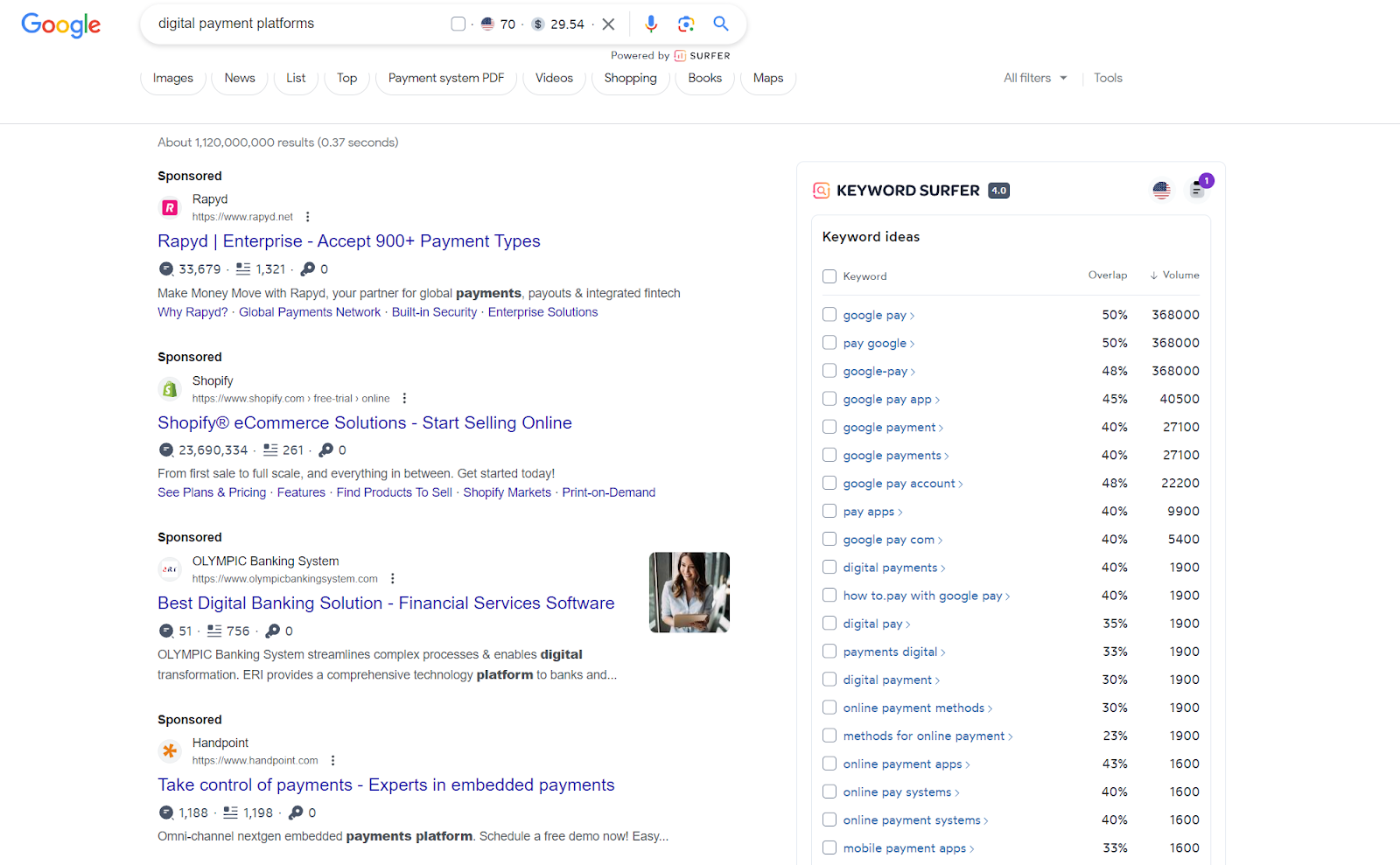Open the three-dot menu for Handpoint ad
1400x865 pixels.
pos(332,760)
